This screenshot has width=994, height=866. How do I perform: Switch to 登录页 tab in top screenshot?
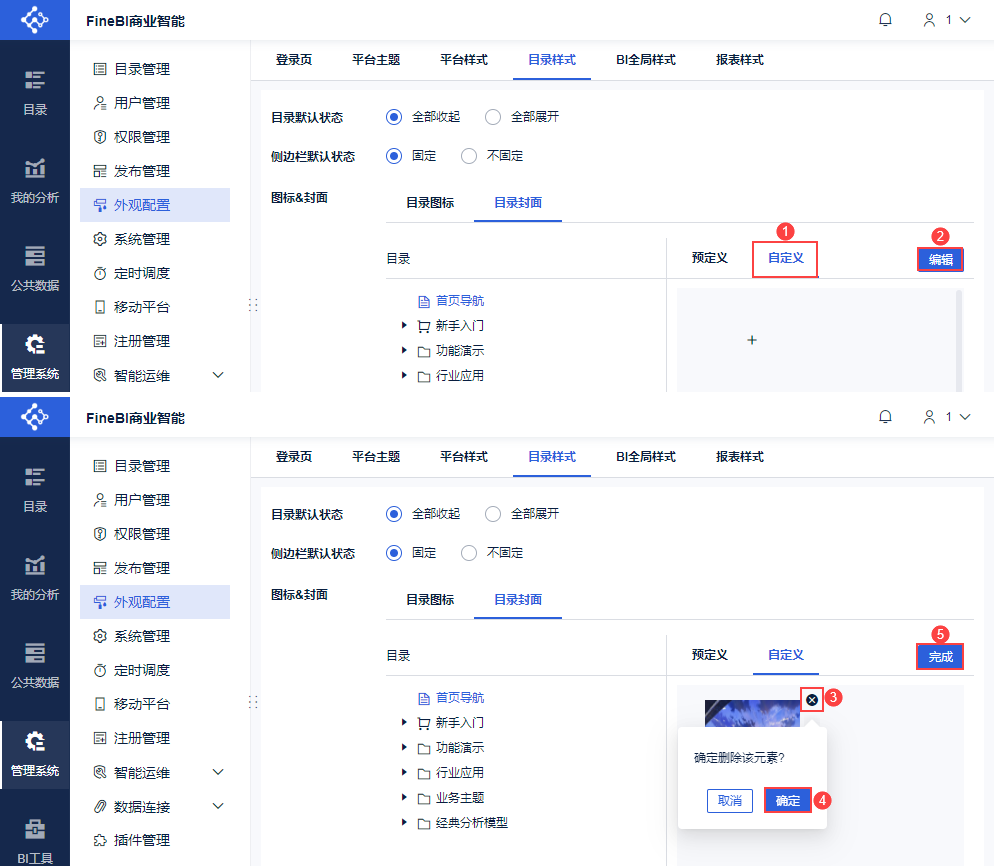pyautogui.click(x=294, y=60)
